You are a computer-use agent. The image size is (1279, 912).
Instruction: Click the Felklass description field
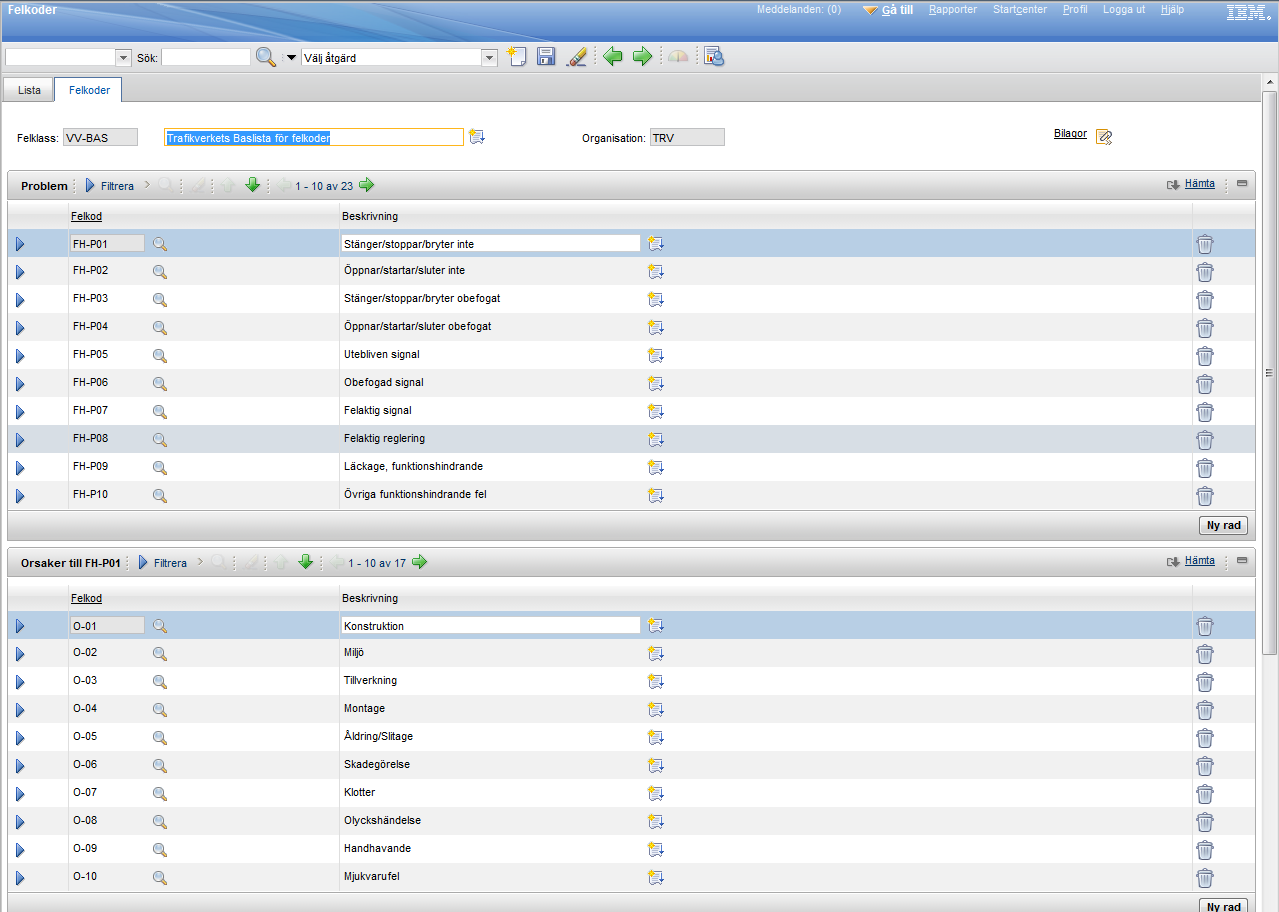pyautogui.click(x=314, y=137)
